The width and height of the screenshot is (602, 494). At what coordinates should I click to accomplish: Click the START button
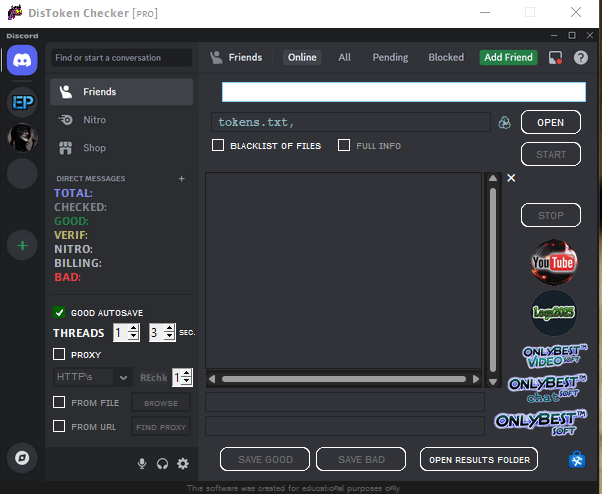(551, 154)
